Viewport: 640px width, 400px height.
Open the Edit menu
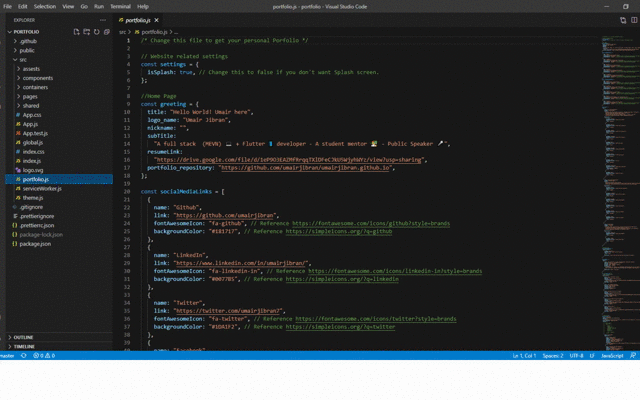(22, 7)
